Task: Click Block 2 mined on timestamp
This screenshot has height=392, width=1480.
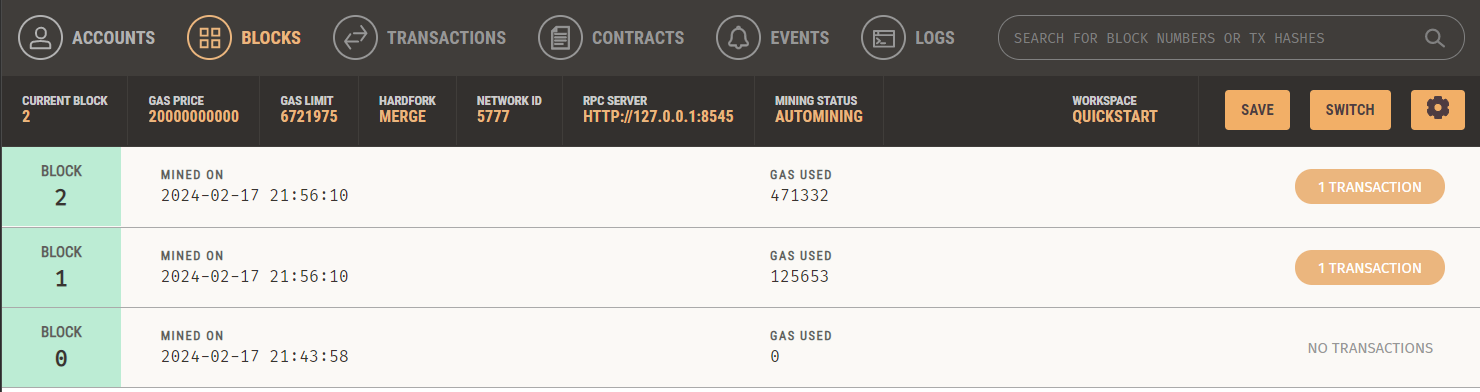Action: tap(254, 196)
